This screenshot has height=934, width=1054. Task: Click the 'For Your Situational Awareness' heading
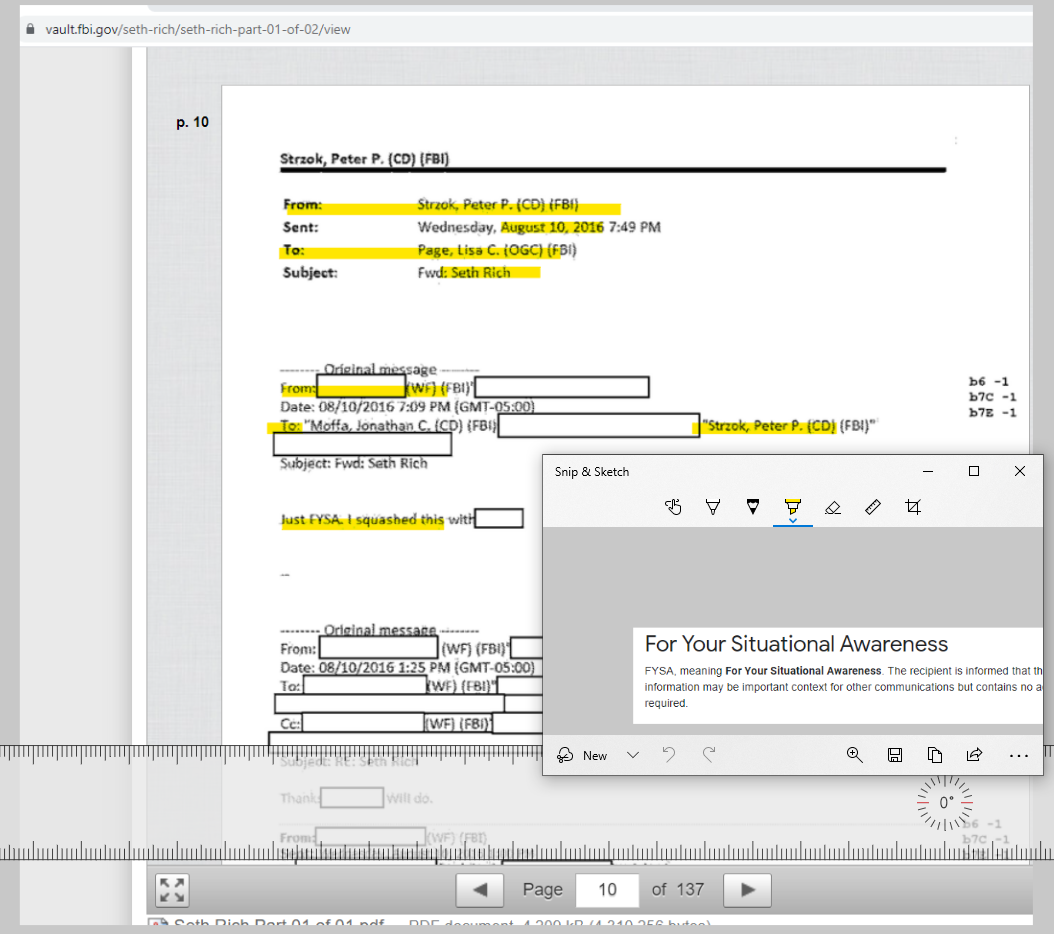click(x=797, y=644)
